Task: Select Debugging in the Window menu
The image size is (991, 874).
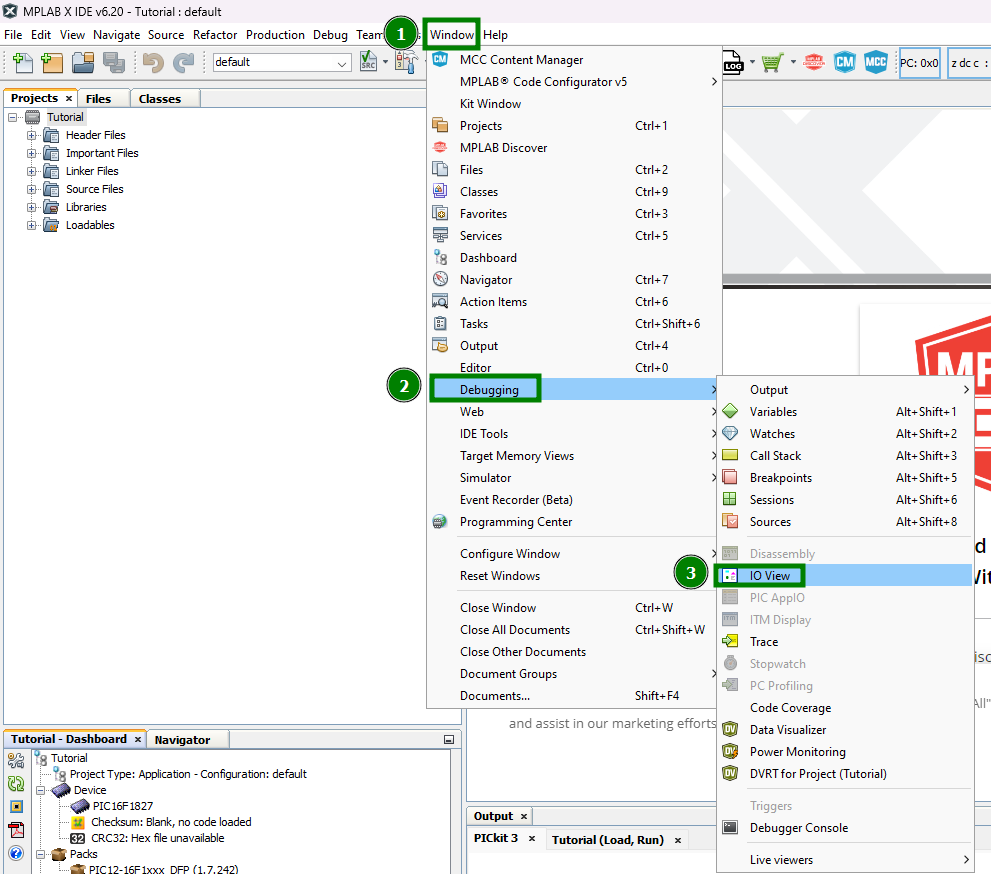Action: click(x=574, y=389)
